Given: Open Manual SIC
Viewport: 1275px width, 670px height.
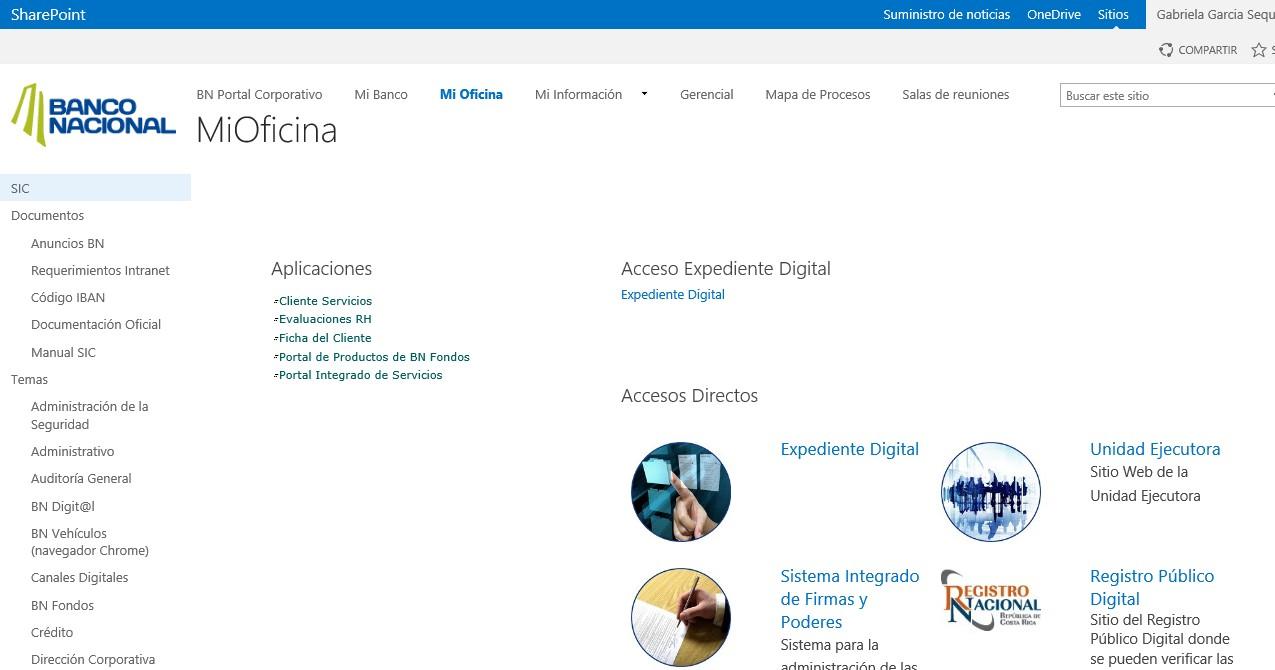Looking at the screenshot, I should (63, 352).
